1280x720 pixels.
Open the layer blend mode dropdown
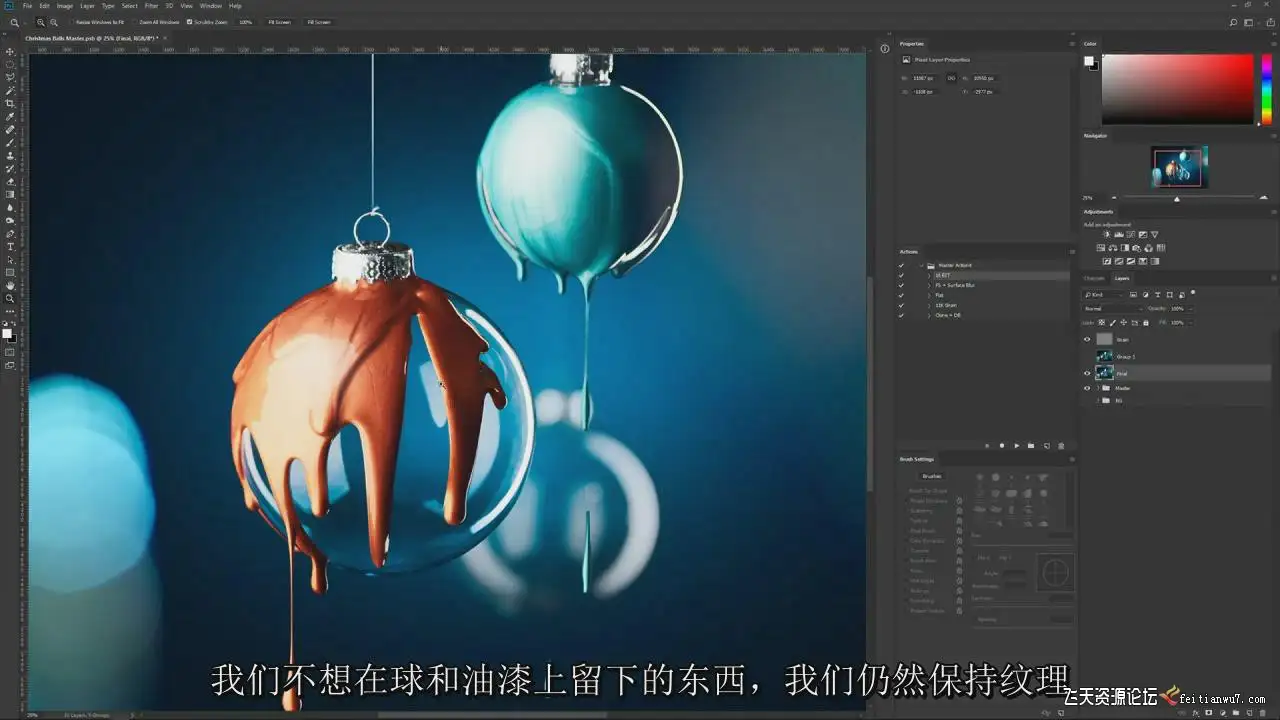point(1112,308)
